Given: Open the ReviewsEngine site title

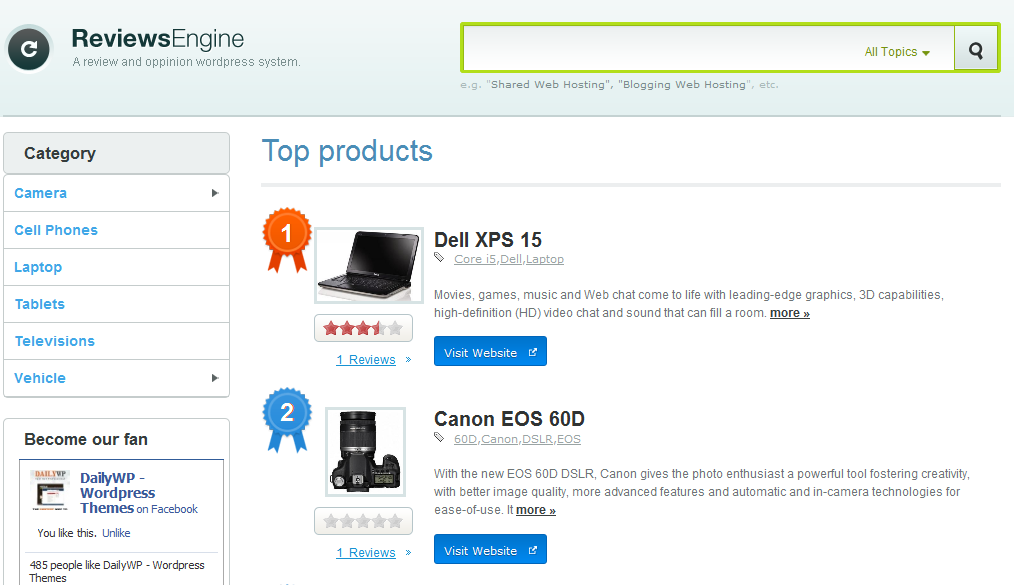Looking at the screenshot, I should tap(158, 39).
